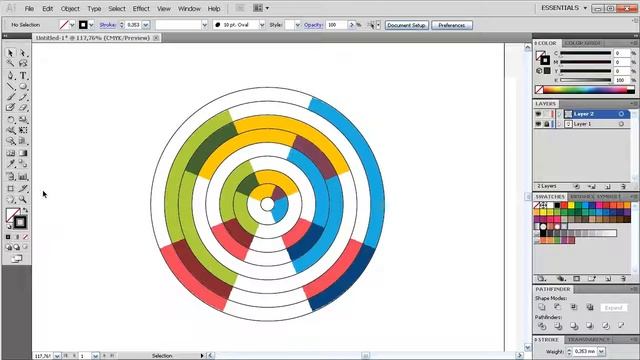Viewport: 640px width, 360px height.
Task: Select the Ellipse shape tool
Action: [x=23, y=87]
